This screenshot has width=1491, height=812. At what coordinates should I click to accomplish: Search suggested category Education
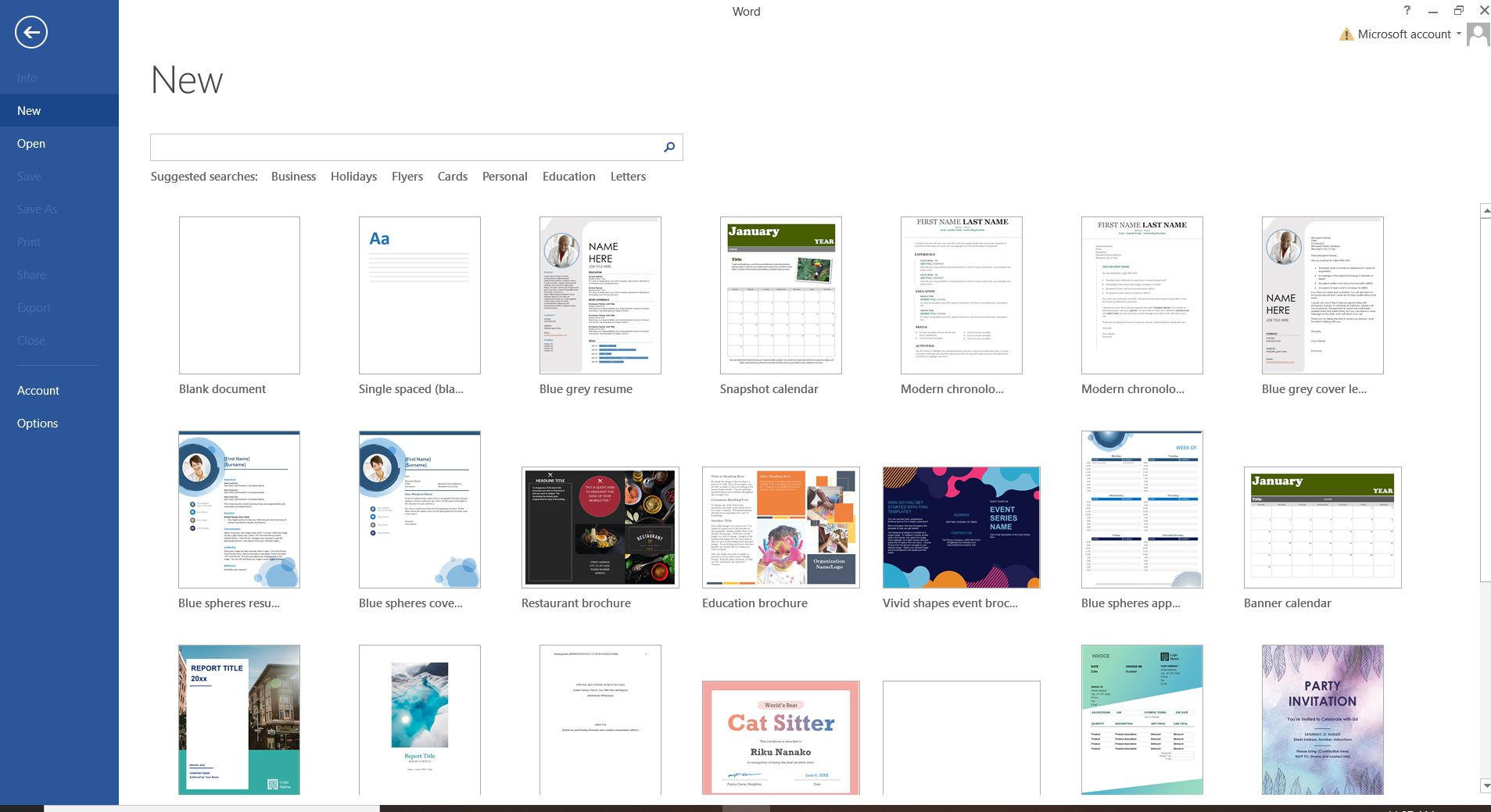569,177
